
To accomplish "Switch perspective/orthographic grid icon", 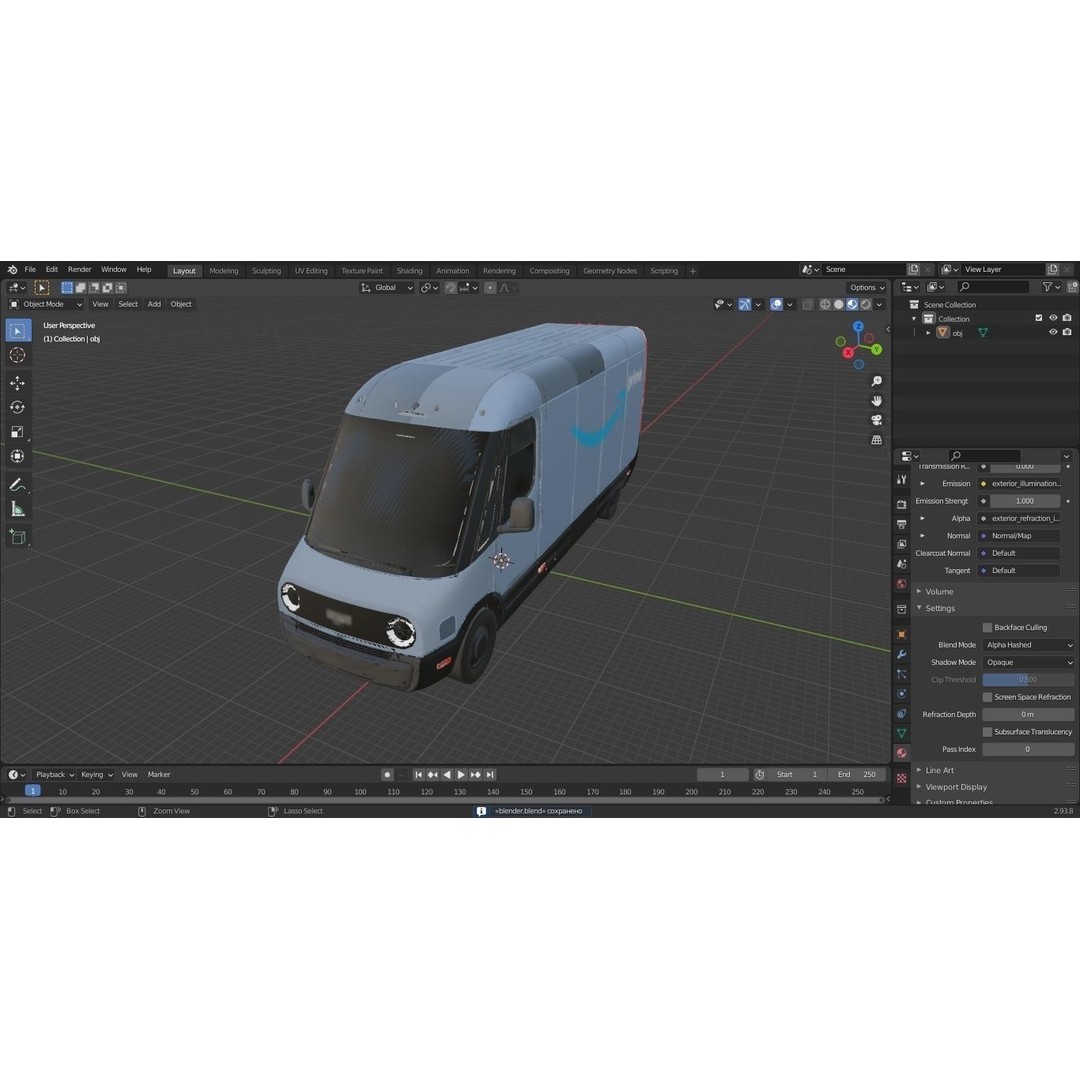I will coord(876,439).
